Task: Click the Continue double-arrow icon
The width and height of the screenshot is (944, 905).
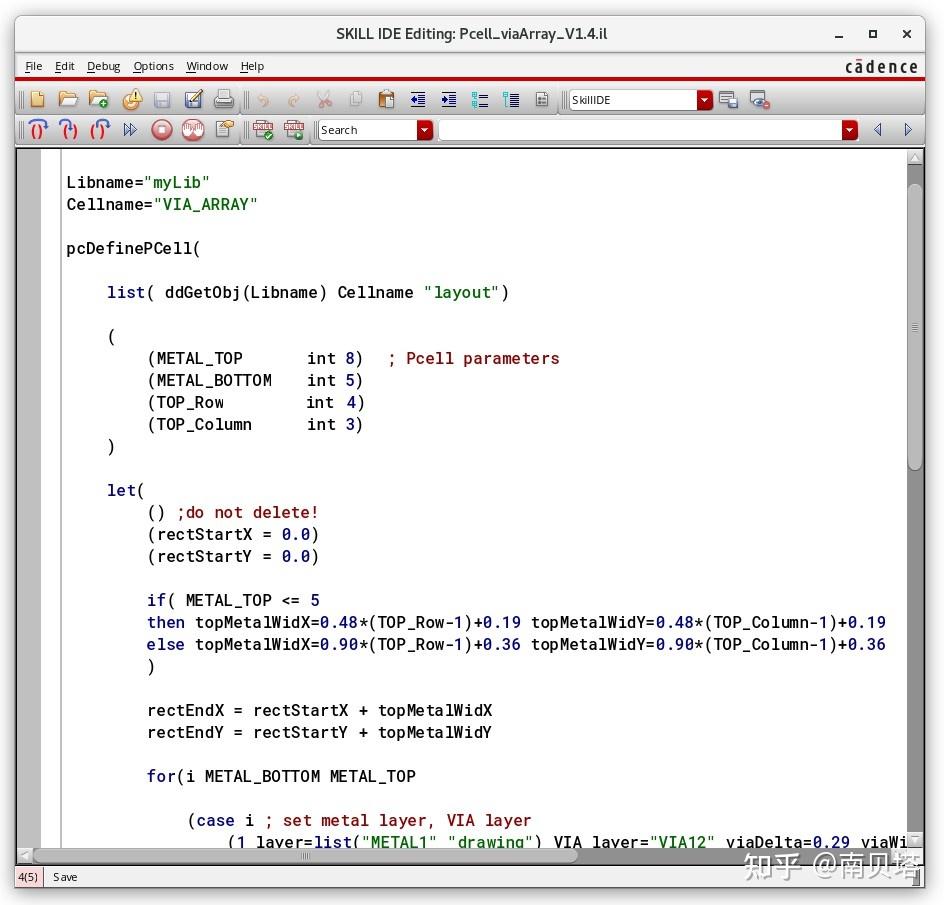Action: click(x=130, y=130)
